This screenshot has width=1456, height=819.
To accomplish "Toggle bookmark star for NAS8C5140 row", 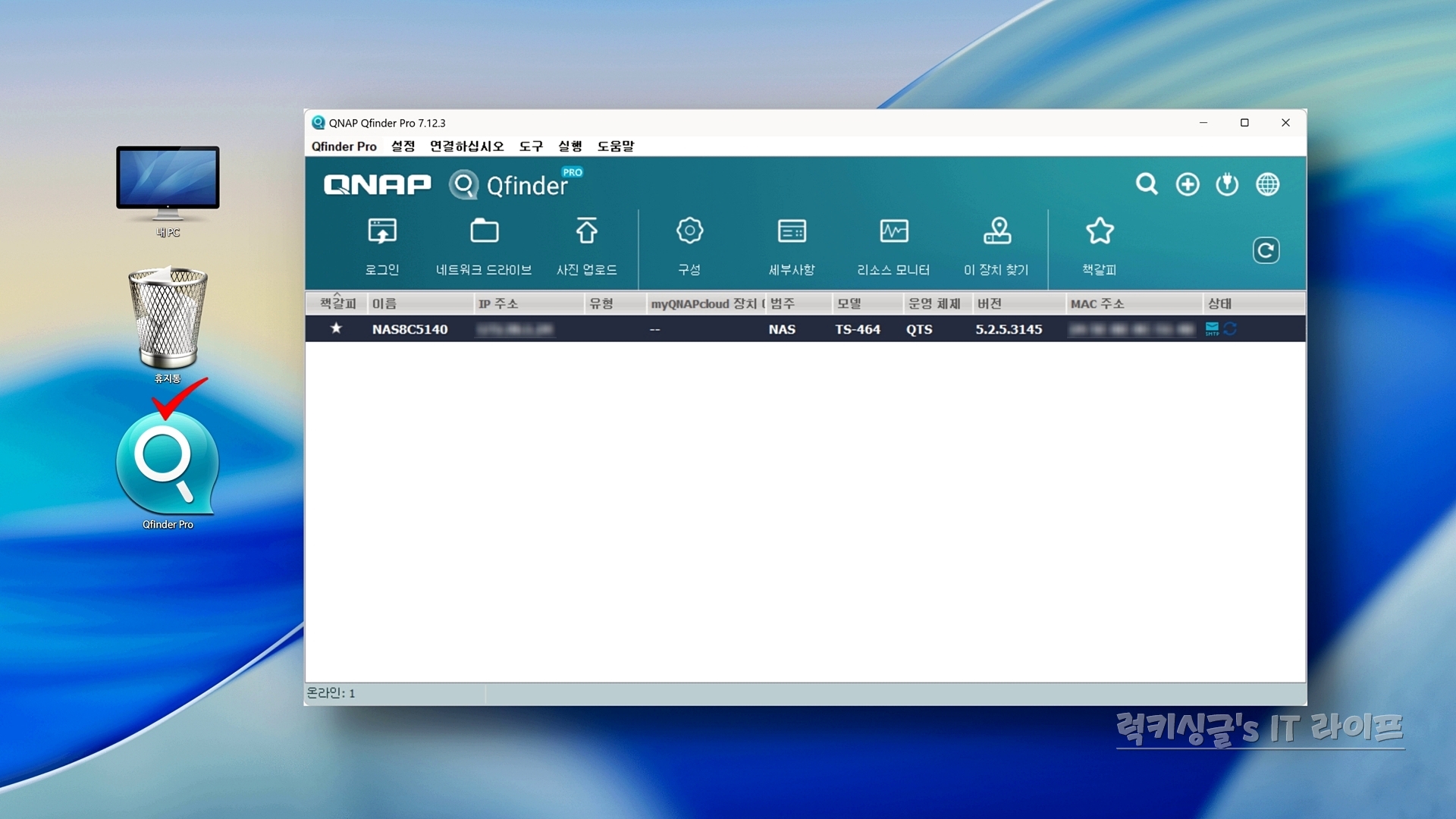I will (336, 328).
